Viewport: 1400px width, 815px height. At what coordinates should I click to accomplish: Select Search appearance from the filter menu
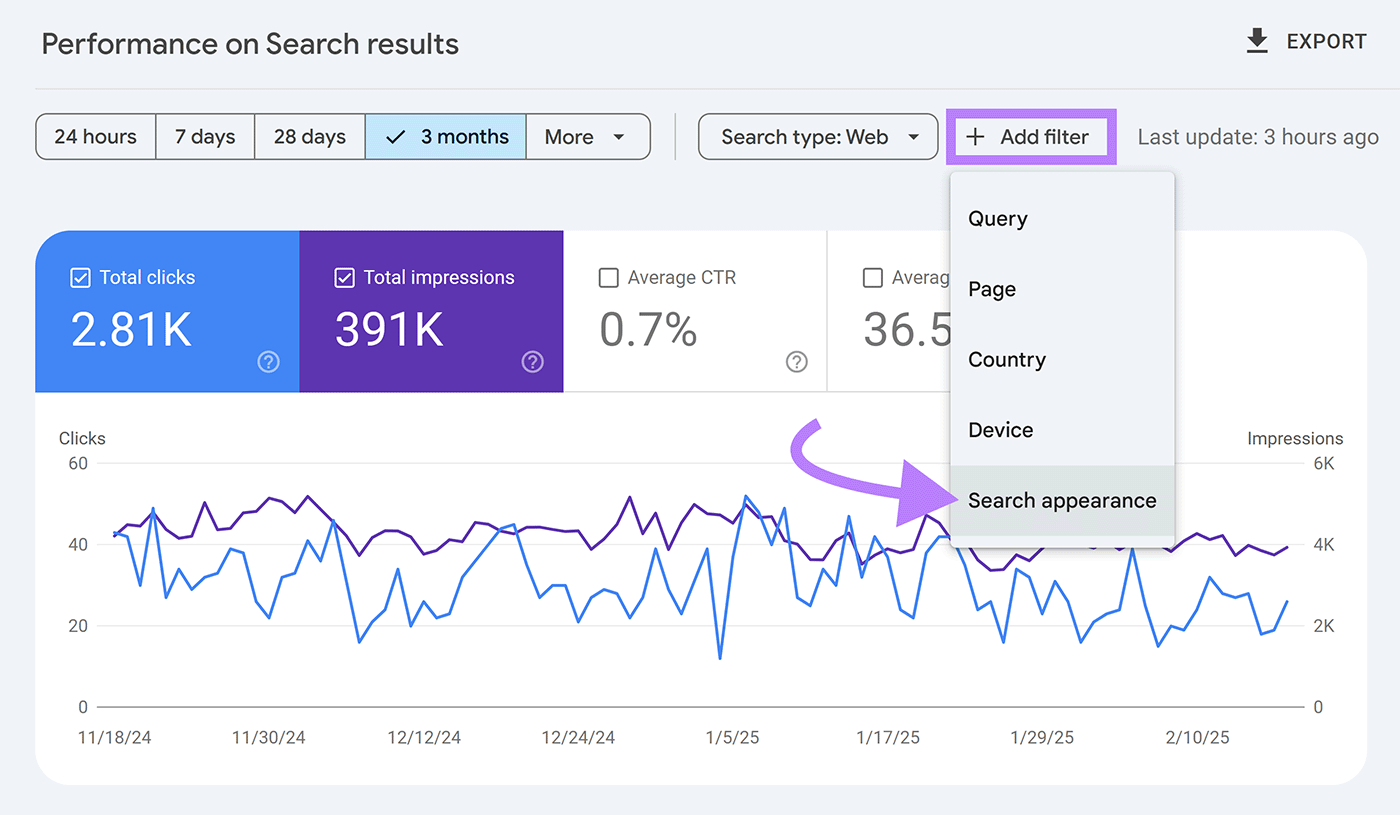pyautogui.click(x=1062, y=500)
